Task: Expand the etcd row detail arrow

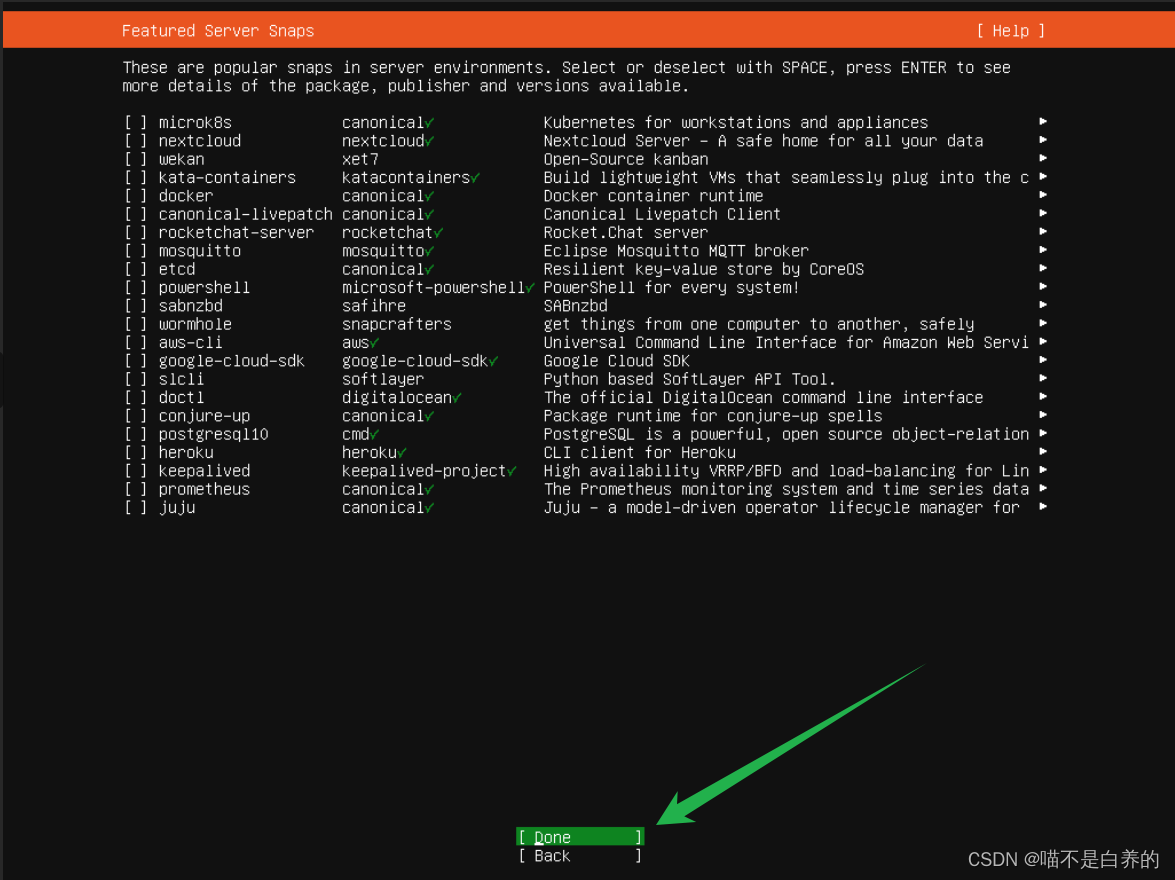Action: click(x=1043, y=268)
